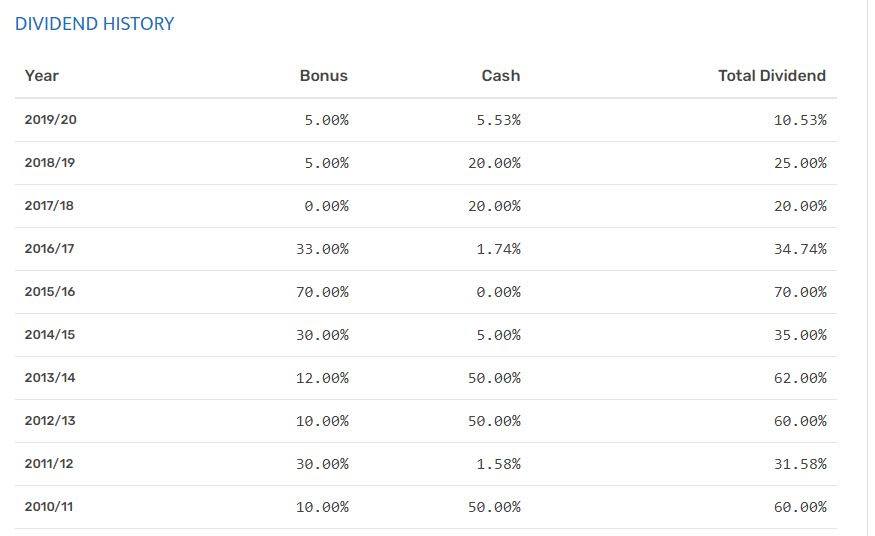Click the 2012/13 year cell
This screenshot has height=536, width=875.
50,421
